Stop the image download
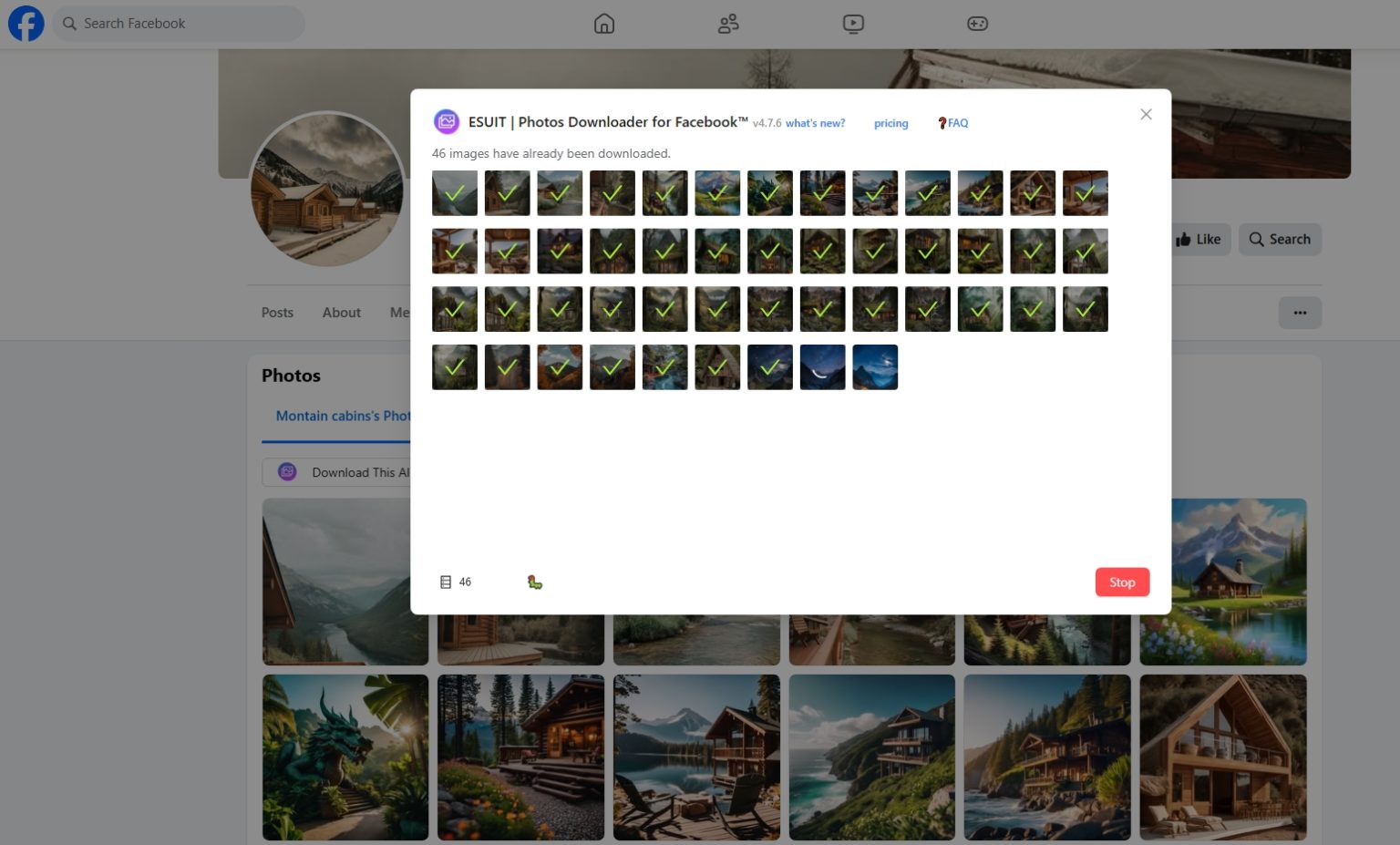The image size is (1400, 845). coord(1122,582)
